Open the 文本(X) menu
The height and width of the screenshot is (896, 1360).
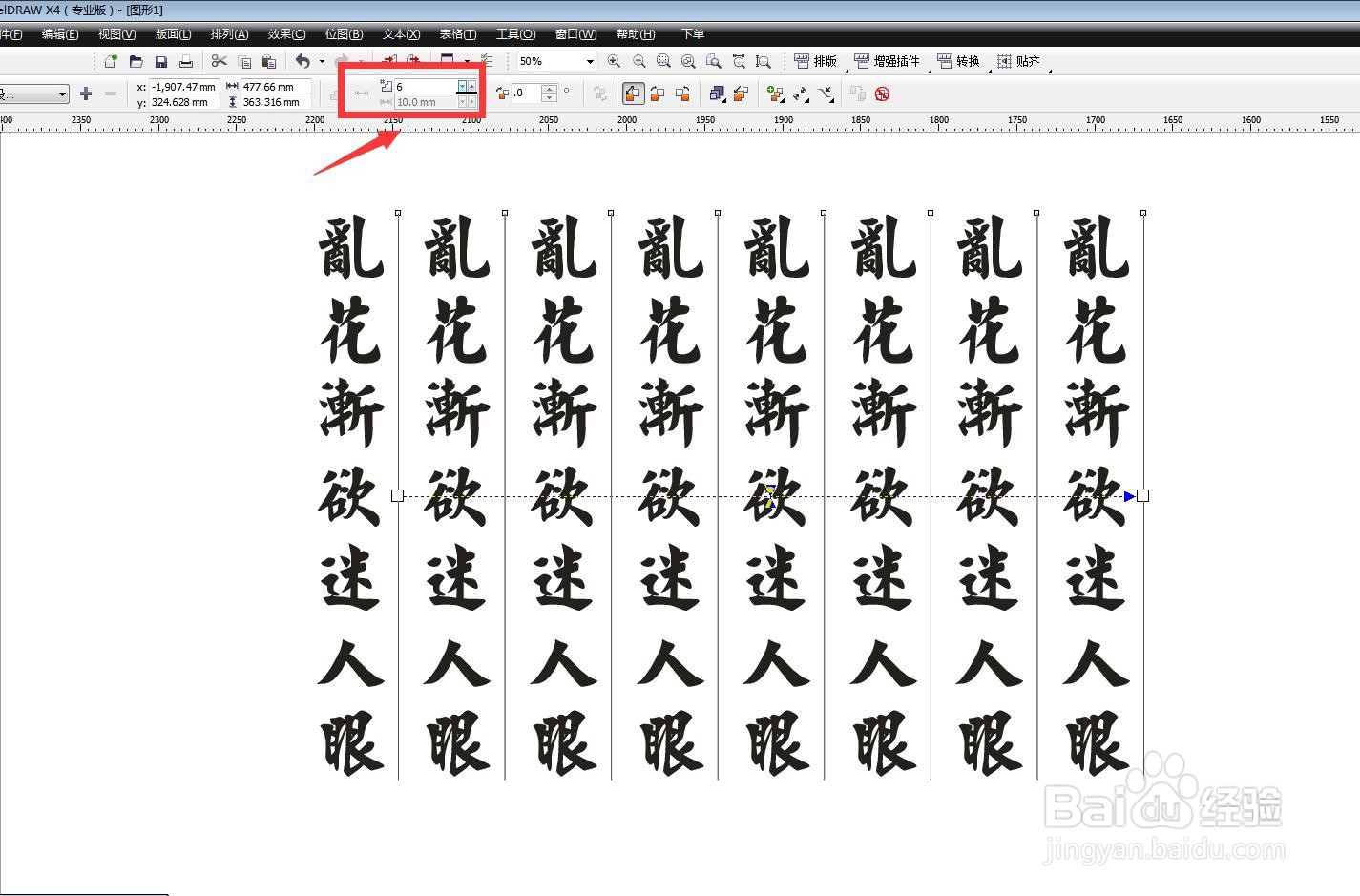click(x=401, y=33)
